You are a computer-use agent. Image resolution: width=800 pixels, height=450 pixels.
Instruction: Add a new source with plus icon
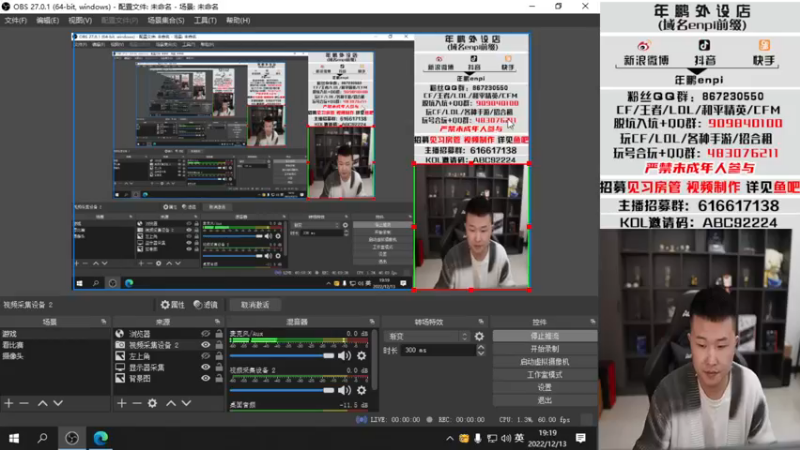click(x=121, y=403)
